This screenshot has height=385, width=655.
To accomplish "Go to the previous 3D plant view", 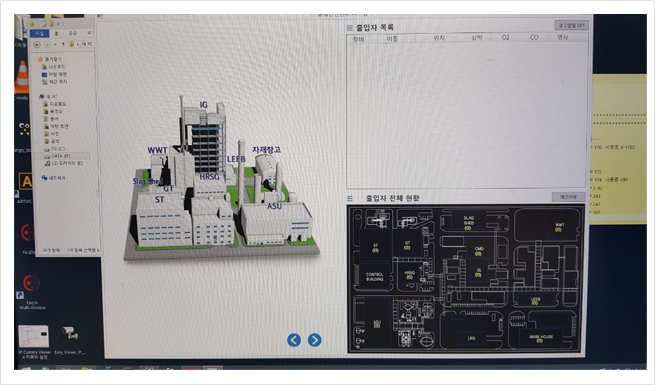I will (294, 340).
